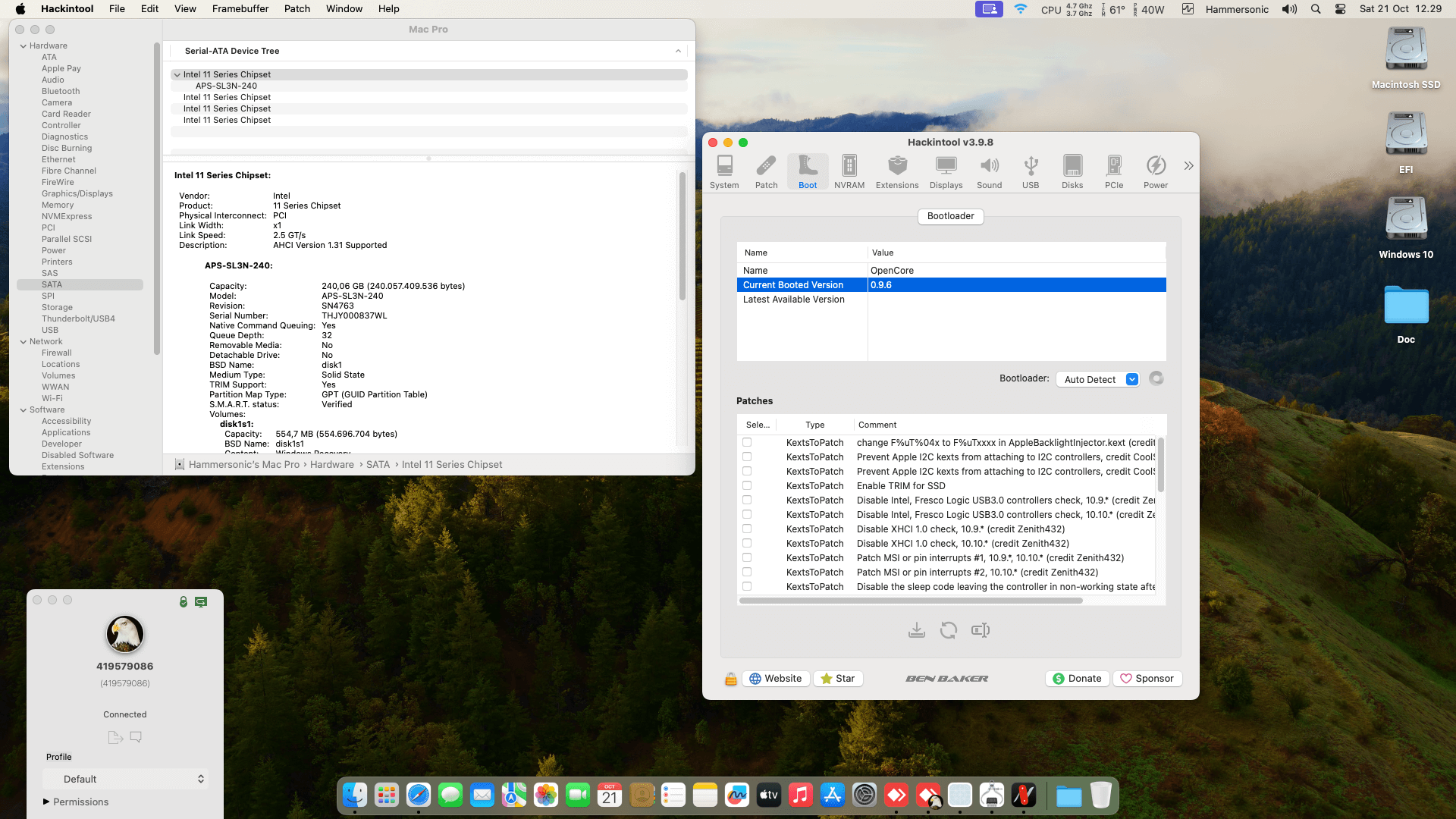Click the Website button
This screenshot has width=1456, height=819.
pos(776,679)
